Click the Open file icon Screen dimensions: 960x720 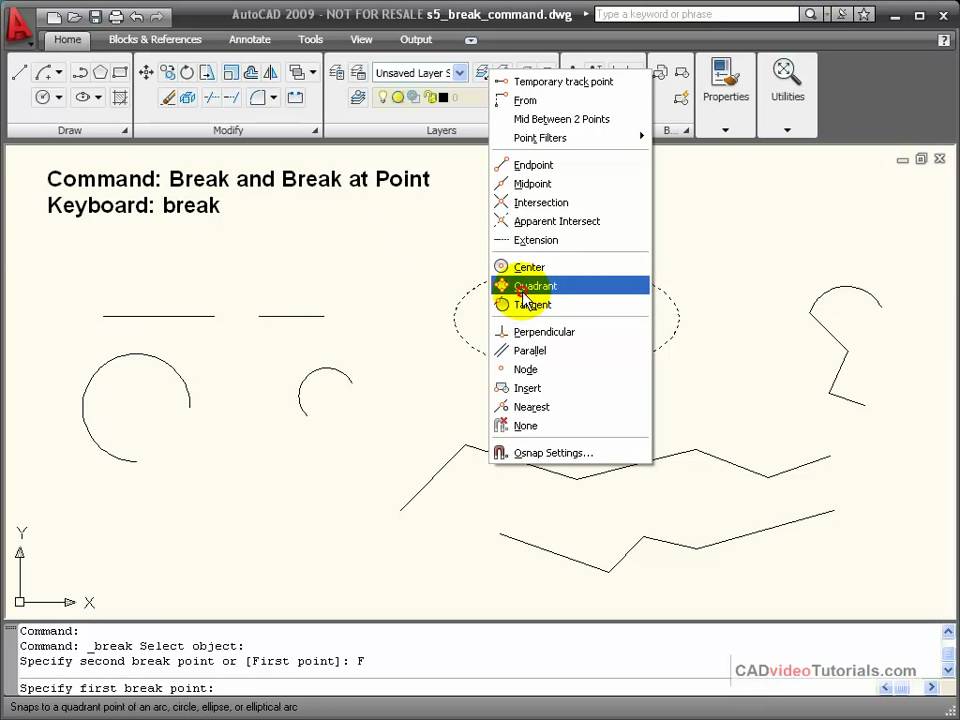tap(74, 17)
